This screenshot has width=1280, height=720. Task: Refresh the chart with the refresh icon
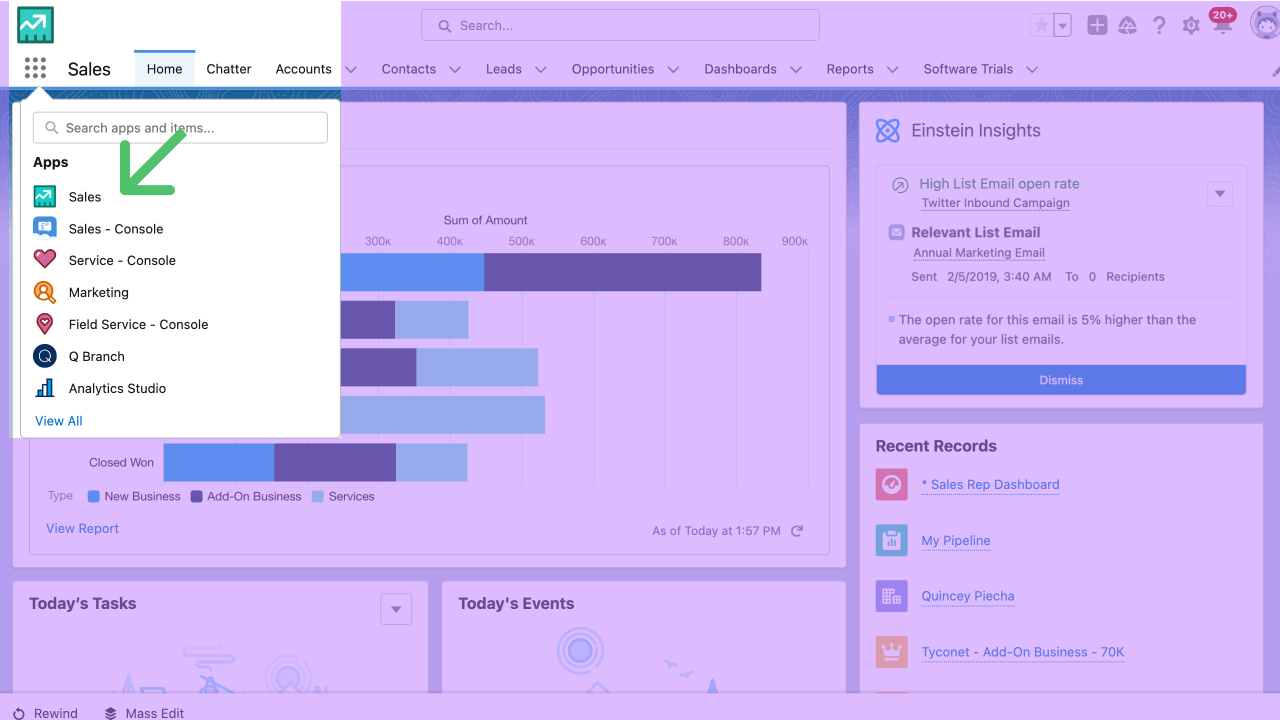(x=797, y=531)
